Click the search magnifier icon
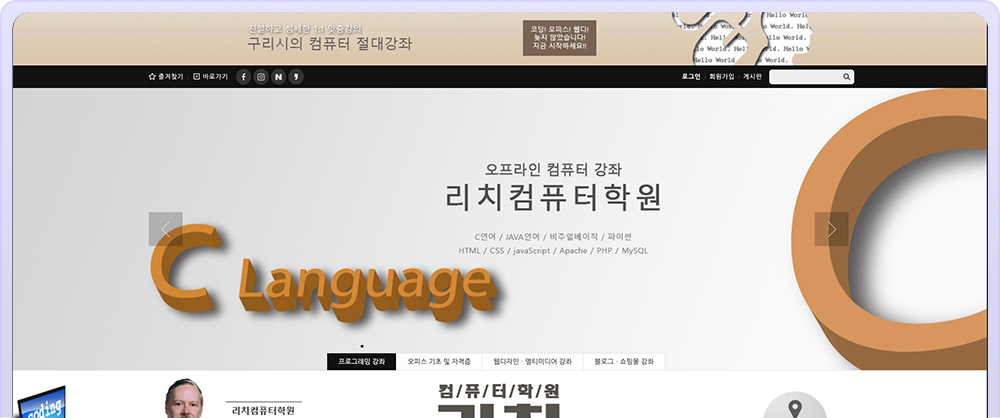This screenshot has height=418, width=1000. [846, 77]
